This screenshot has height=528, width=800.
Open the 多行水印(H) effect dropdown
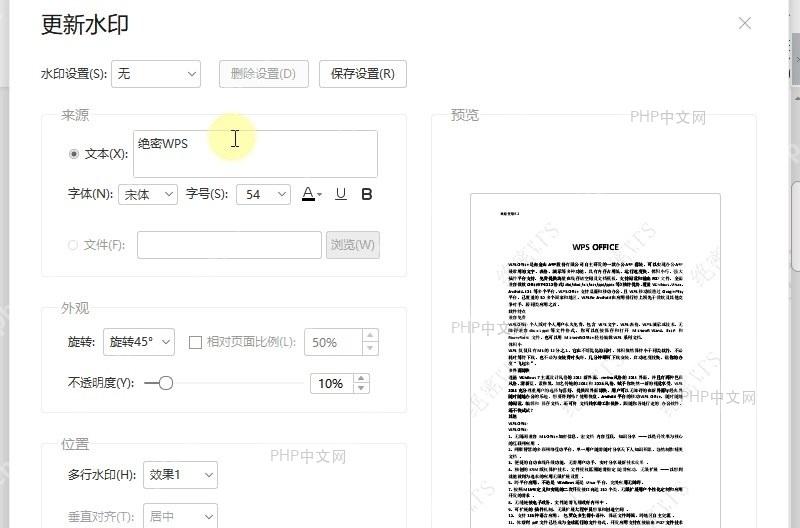[180, 475]
